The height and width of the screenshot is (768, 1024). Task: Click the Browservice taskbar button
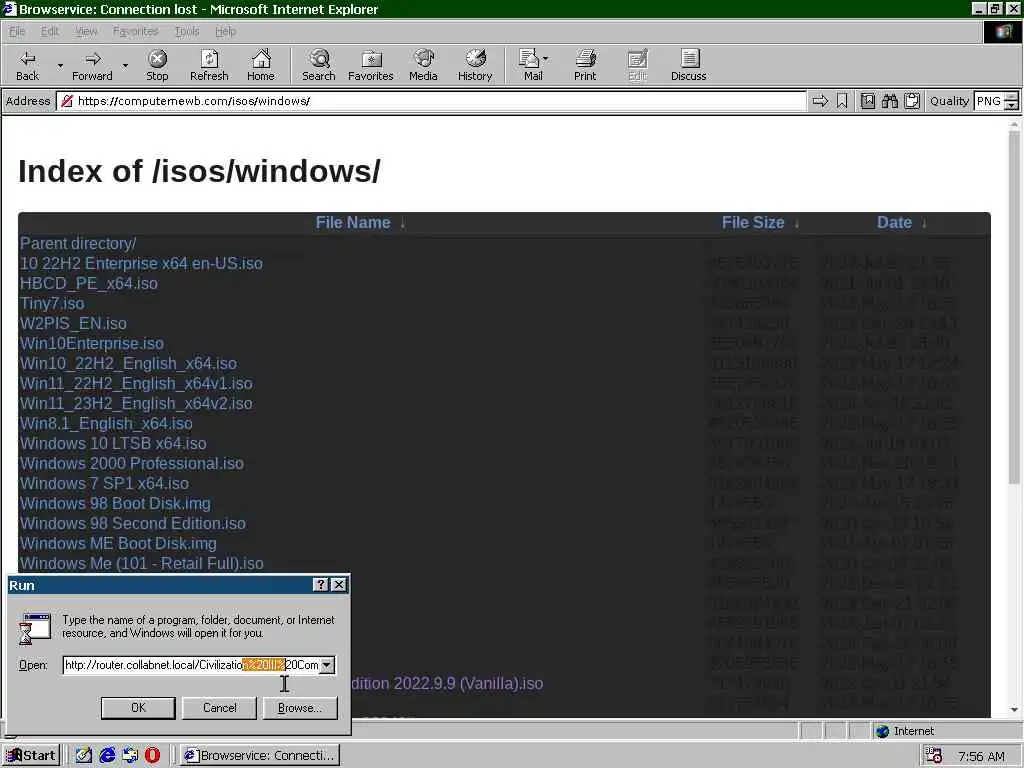(x=260, y=756)
